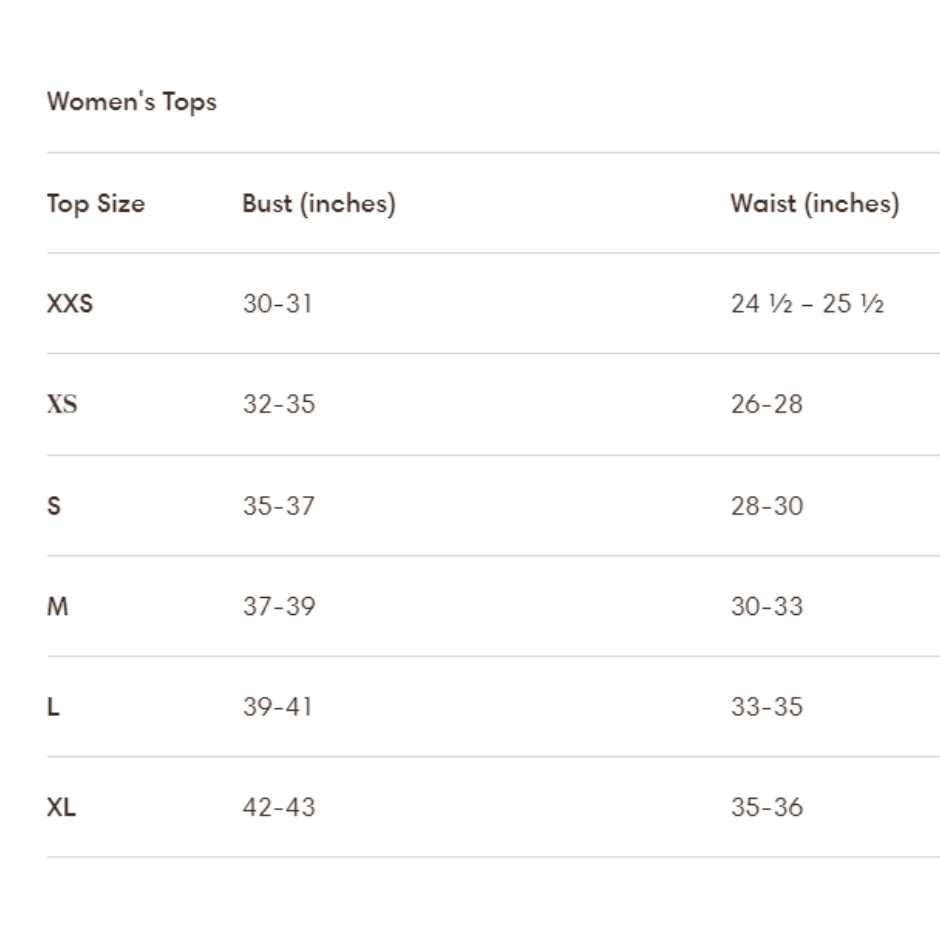The width and height of the screenshot is (940, 940).
Task: Select the XXS size row label
Action: point(70,304)
